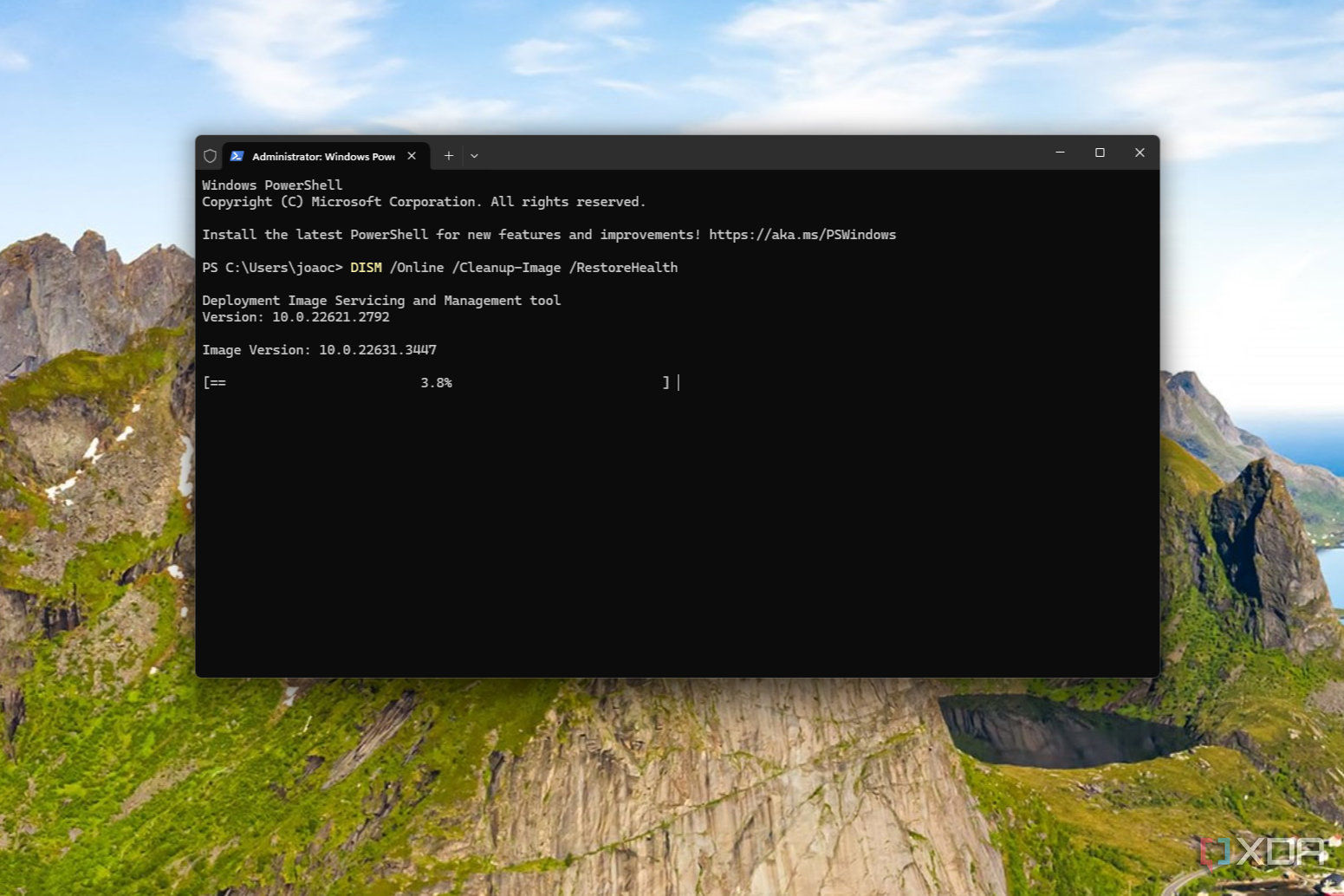Click the PowerShell icon on the tab

coord(237,156)
